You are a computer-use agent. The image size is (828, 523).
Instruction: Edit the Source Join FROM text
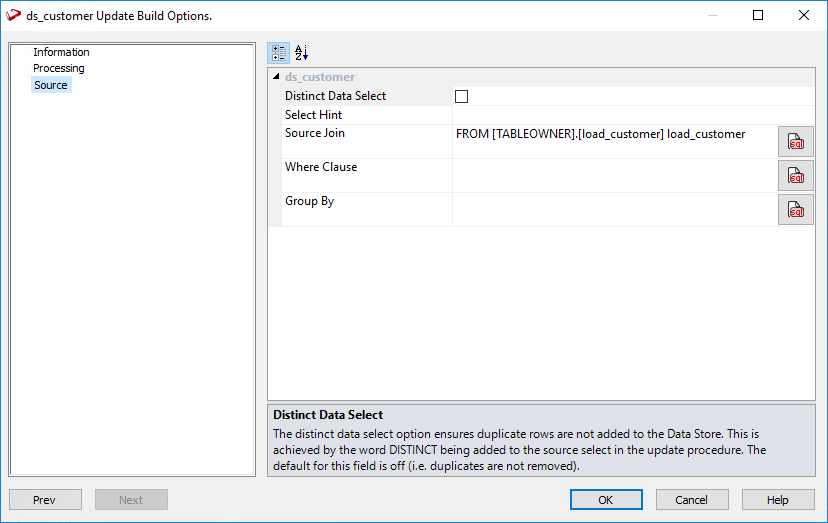600,134
